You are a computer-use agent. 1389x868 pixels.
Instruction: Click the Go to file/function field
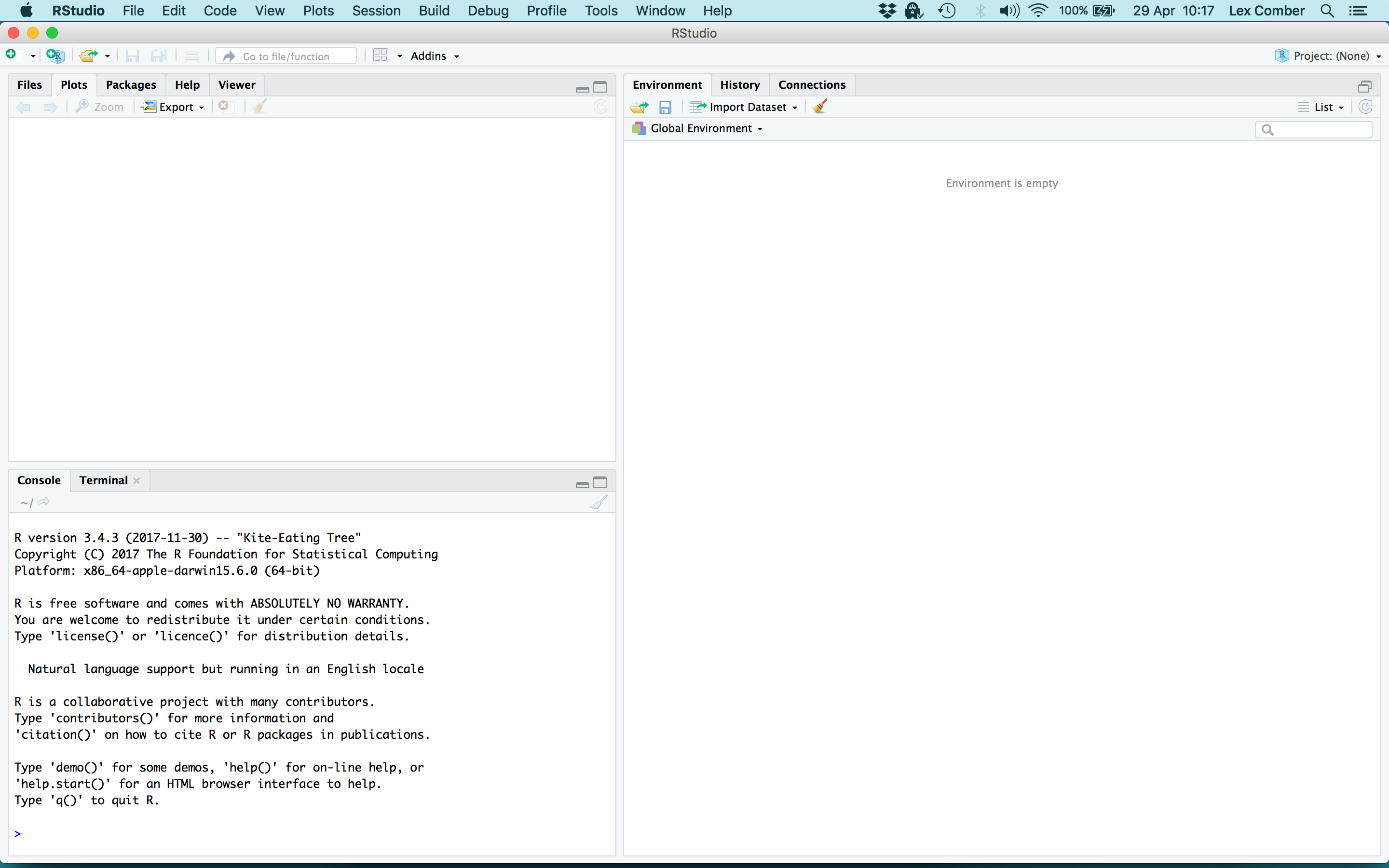pyautogui.click(x=286, y=55)
